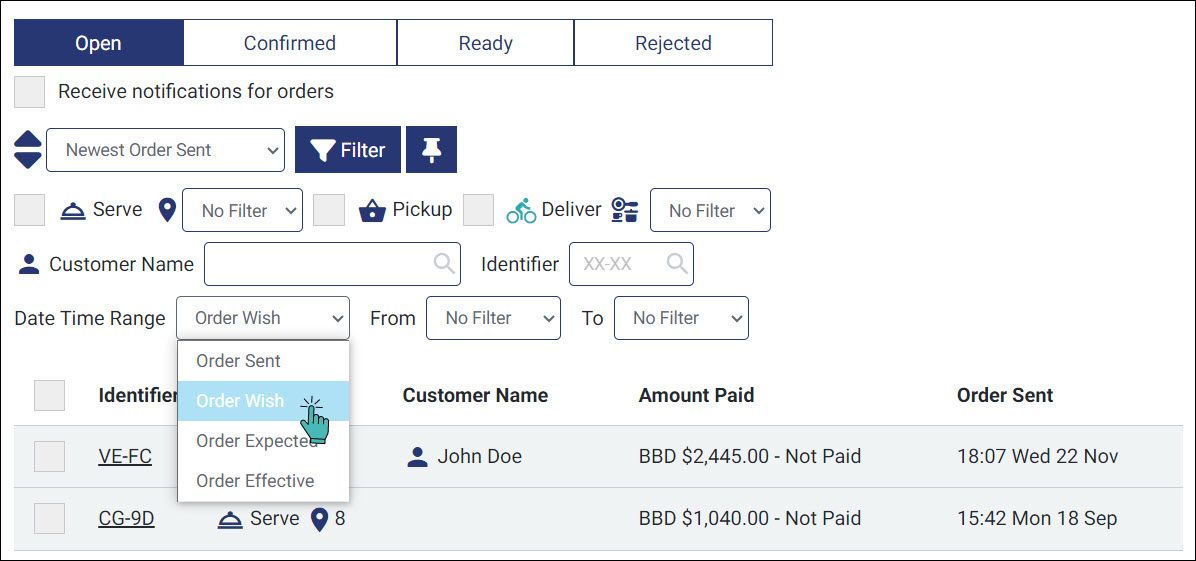
Task: Focus the Identifier XX-XX field
Action: click(632, 264)
